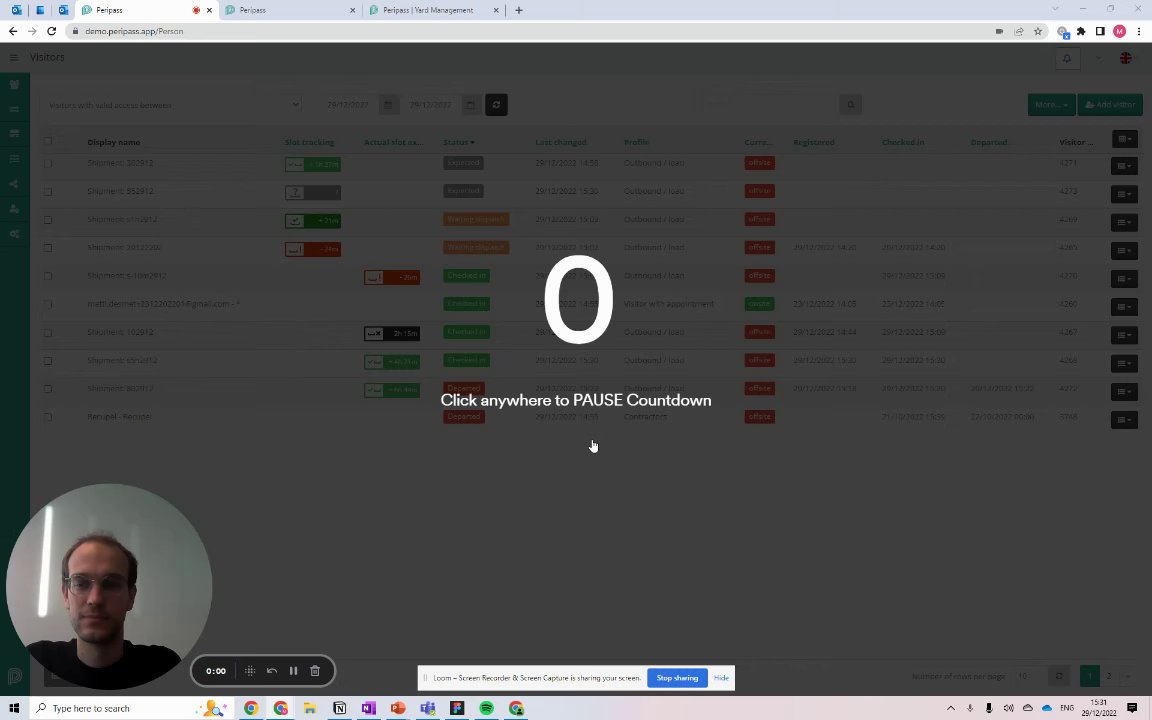The image size is (1152, 720).
Task: Open File Explorer from the taskbar
Action: (310, 708)
